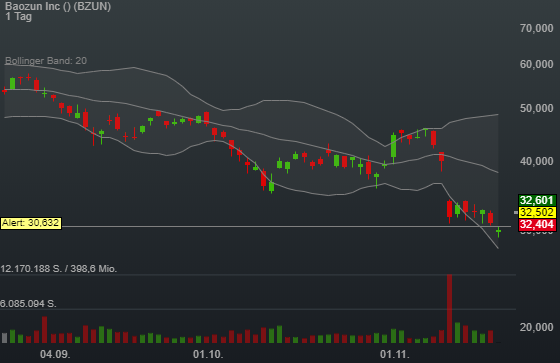Select the red price tag 32,404

[537, 224]
